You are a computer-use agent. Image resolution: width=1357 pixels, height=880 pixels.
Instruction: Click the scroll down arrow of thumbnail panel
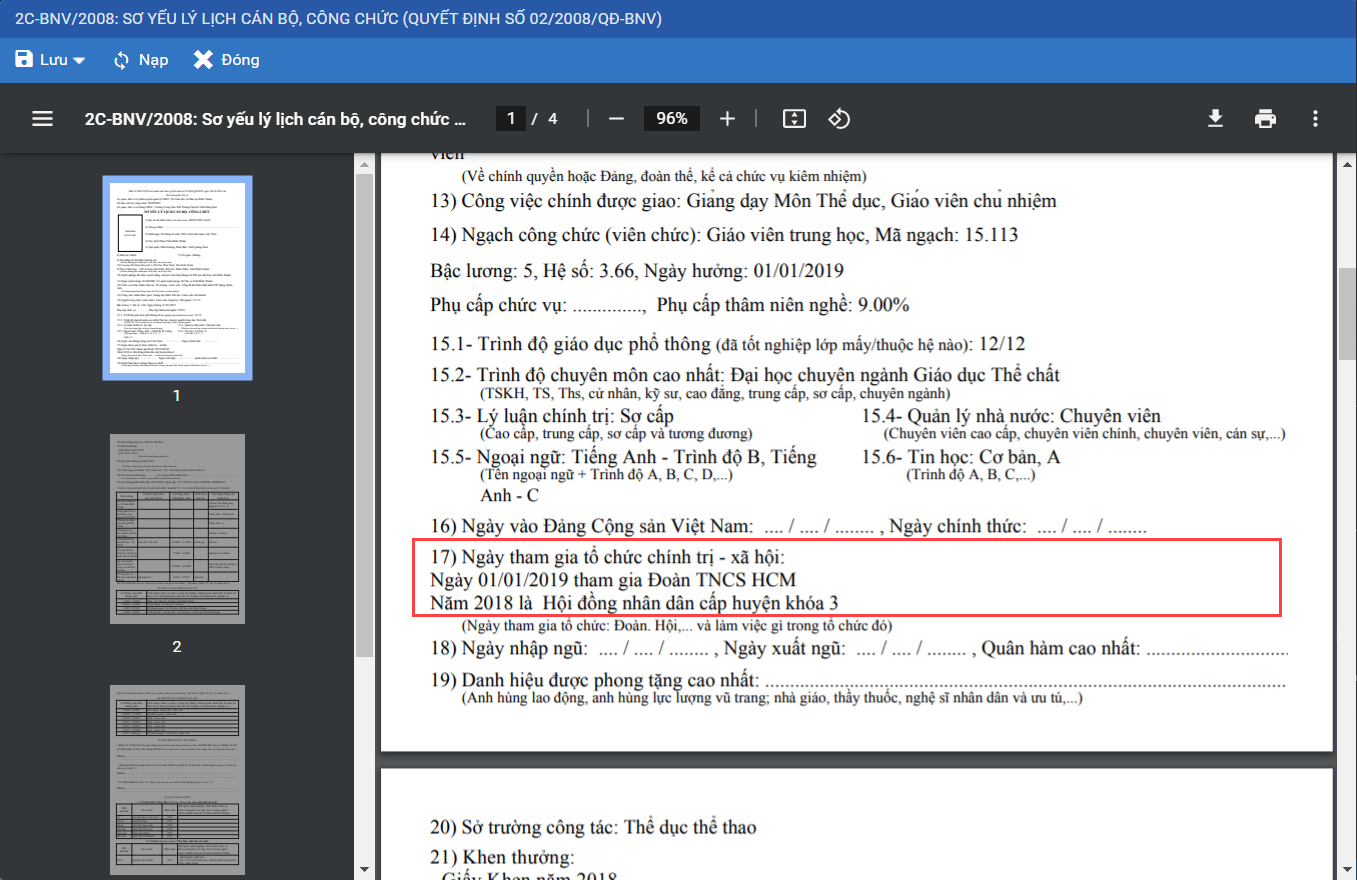point(363,870)
